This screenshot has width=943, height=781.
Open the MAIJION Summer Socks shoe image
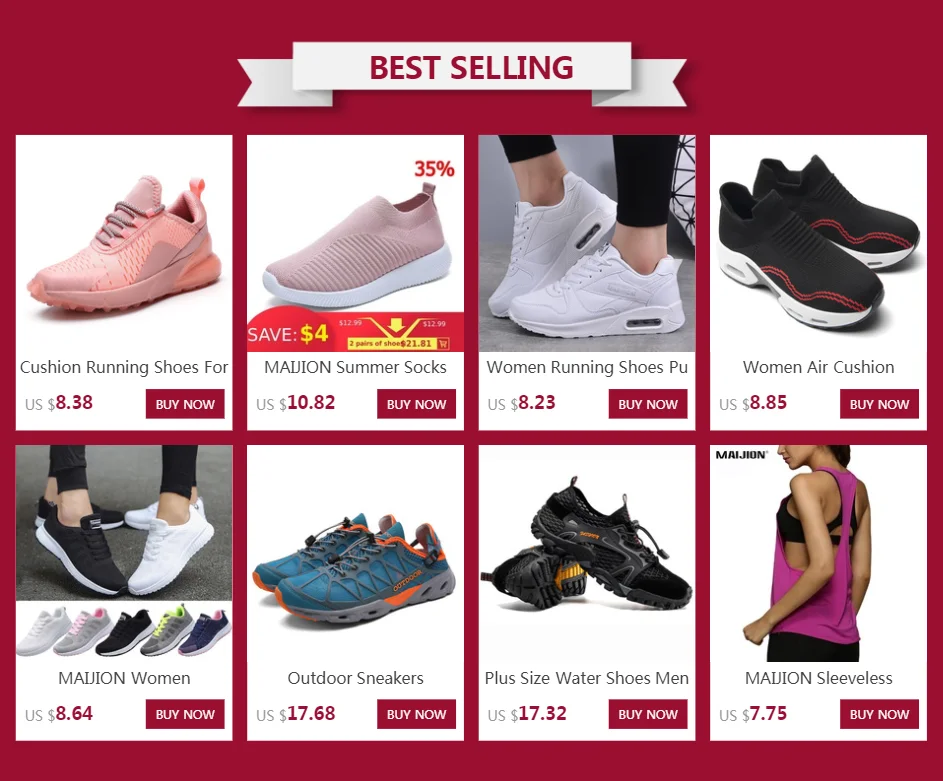click(x=355, y=243)
